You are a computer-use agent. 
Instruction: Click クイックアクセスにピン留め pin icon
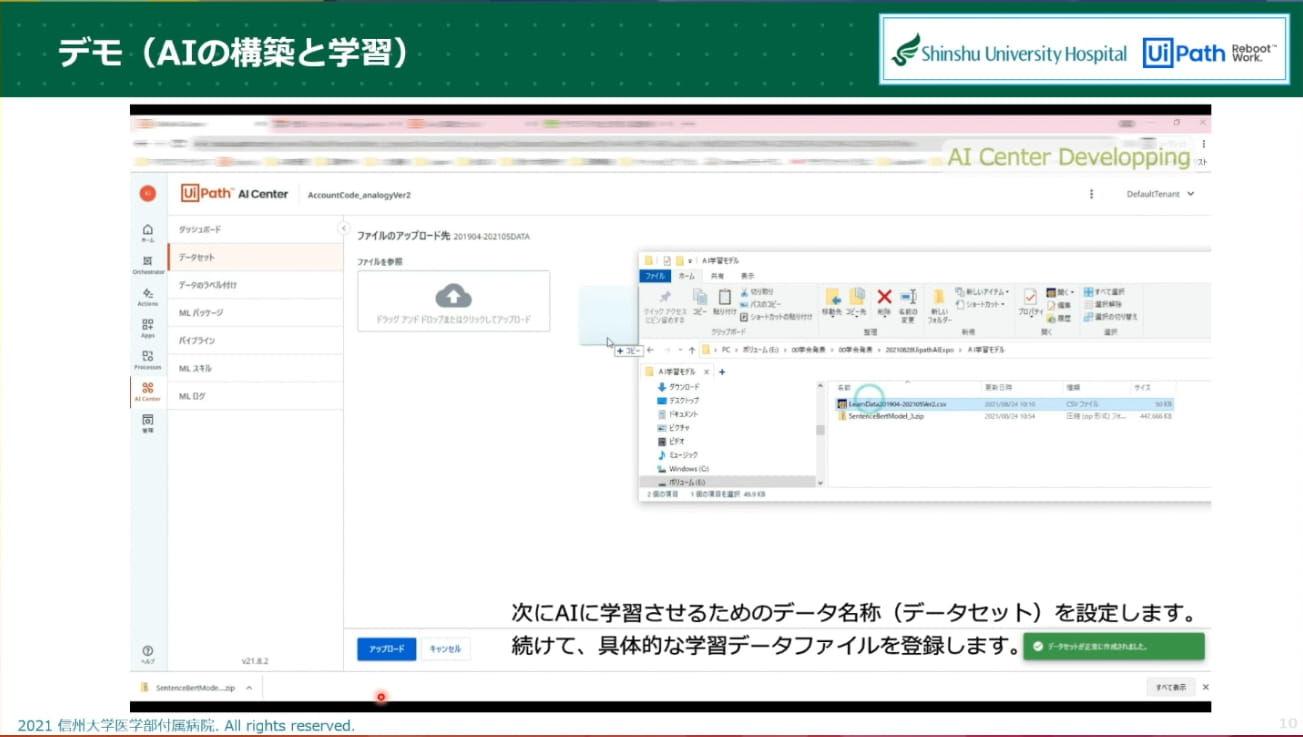tap(664, 297)
